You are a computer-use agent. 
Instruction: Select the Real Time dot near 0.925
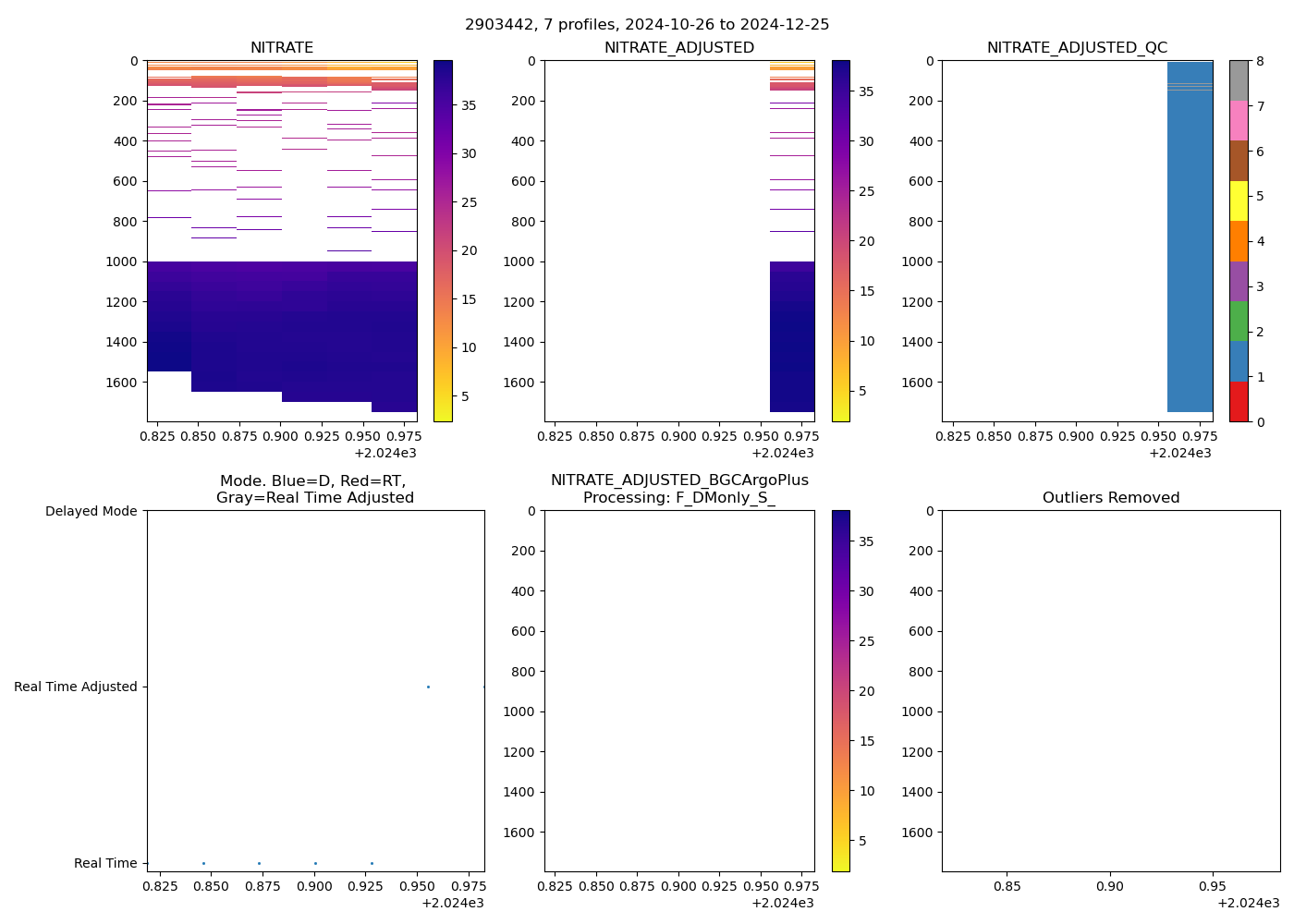(372, 863)
